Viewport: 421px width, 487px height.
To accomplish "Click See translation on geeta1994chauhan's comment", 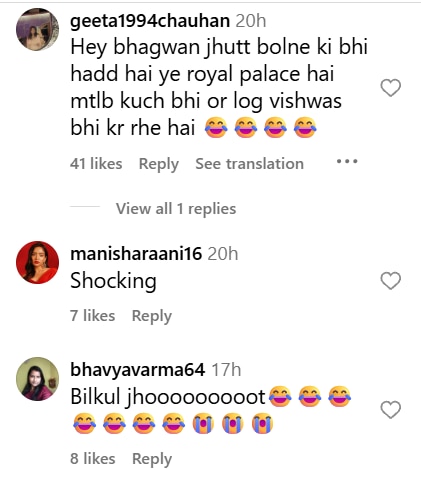I will [x=249, y=164].
